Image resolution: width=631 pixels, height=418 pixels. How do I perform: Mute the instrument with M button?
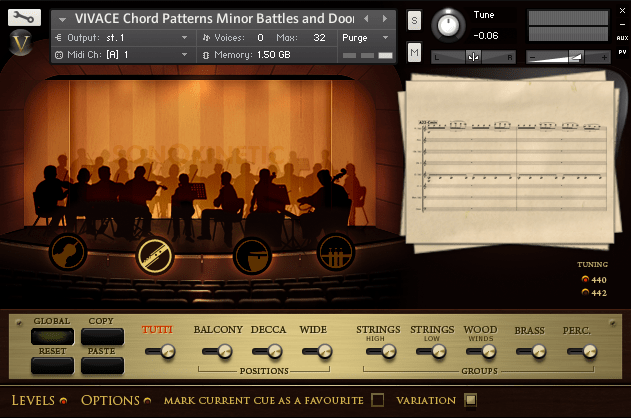pos(414,52)
